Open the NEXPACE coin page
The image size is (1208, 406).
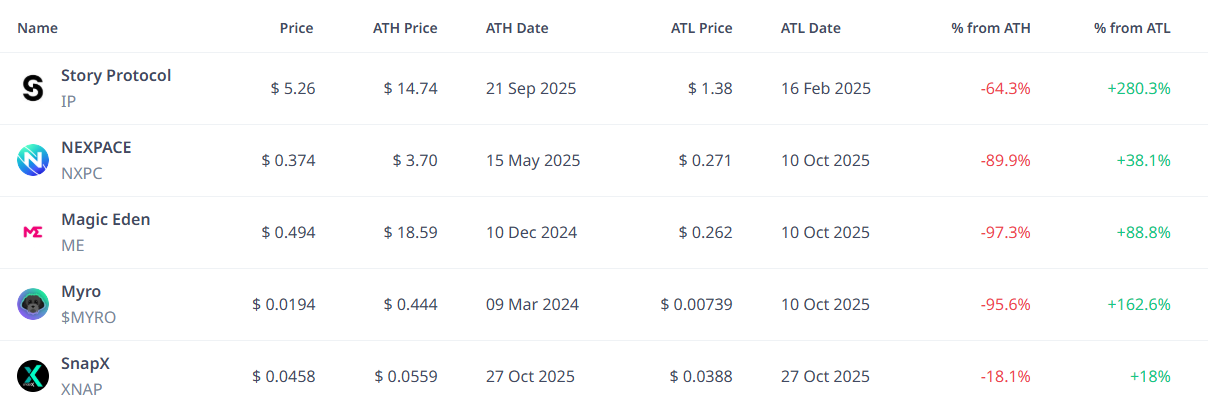[96, 148]
